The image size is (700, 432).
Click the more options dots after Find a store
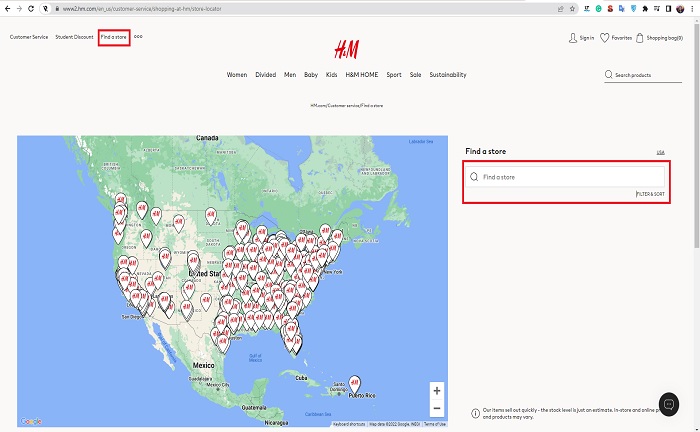(x=138, y=37)
